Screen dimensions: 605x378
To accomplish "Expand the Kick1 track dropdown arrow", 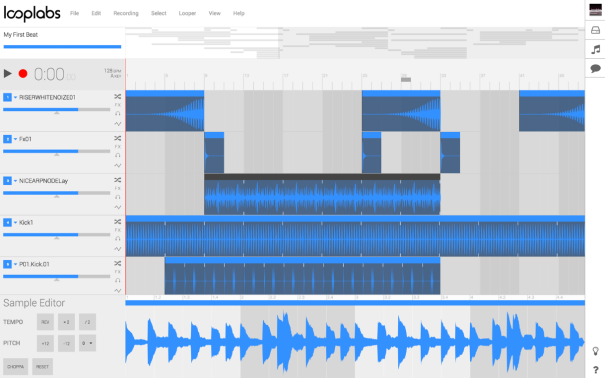I will pos(15,223).
